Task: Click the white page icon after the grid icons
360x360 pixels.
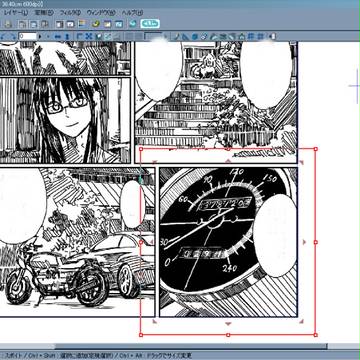Action: point(272,36)
